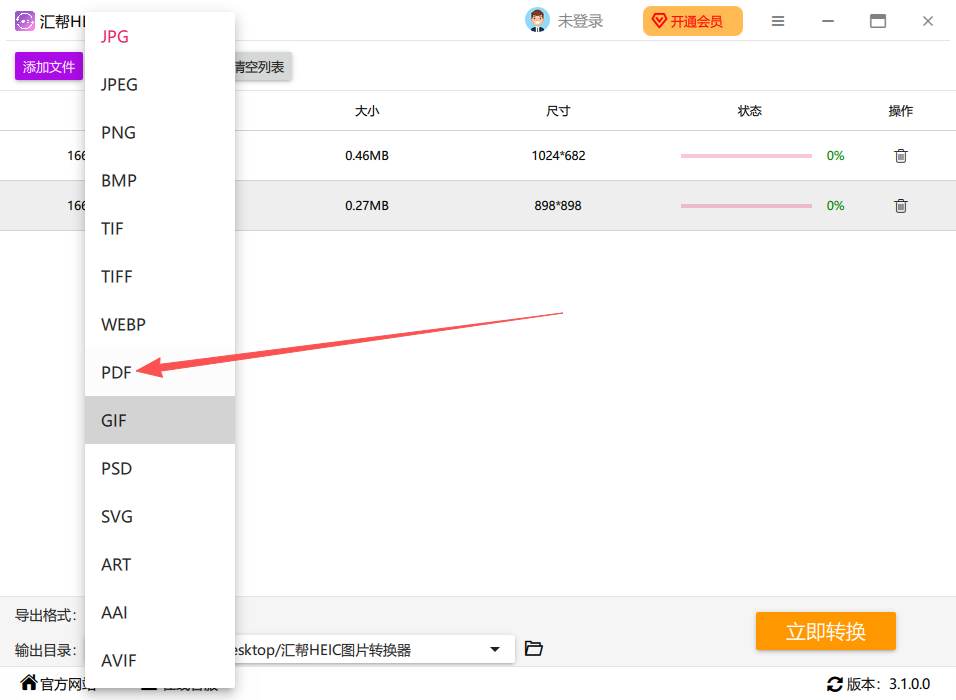Screen dimensions: 956x700
Task: Click the 清空列表 button
Action: click(x=262, y=66)
